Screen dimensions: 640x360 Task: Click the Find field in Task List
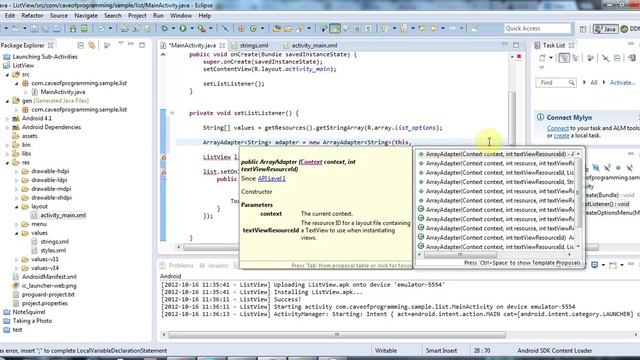555,82
